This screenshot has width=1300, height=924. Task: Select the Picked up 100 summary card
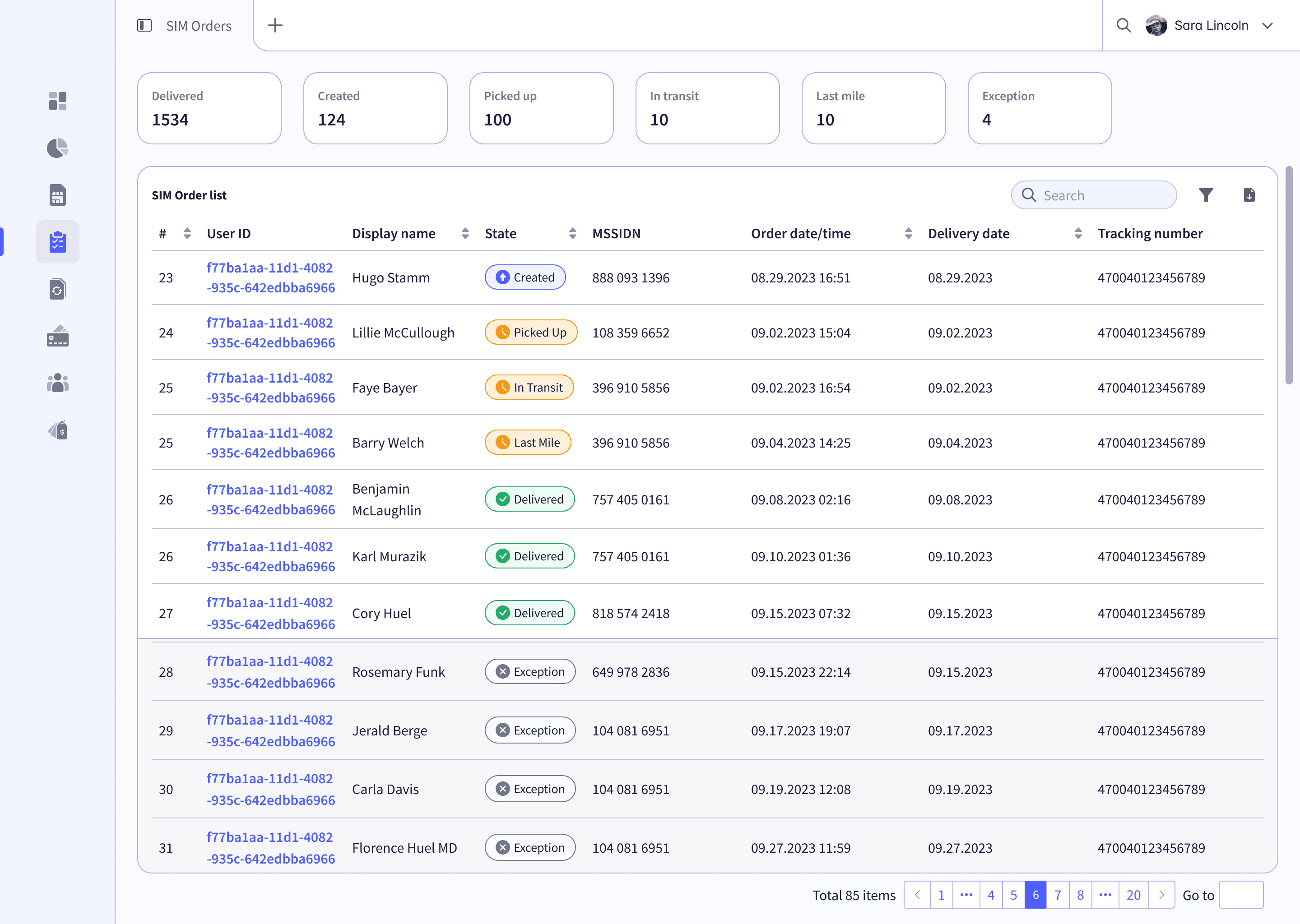[542, 108]
